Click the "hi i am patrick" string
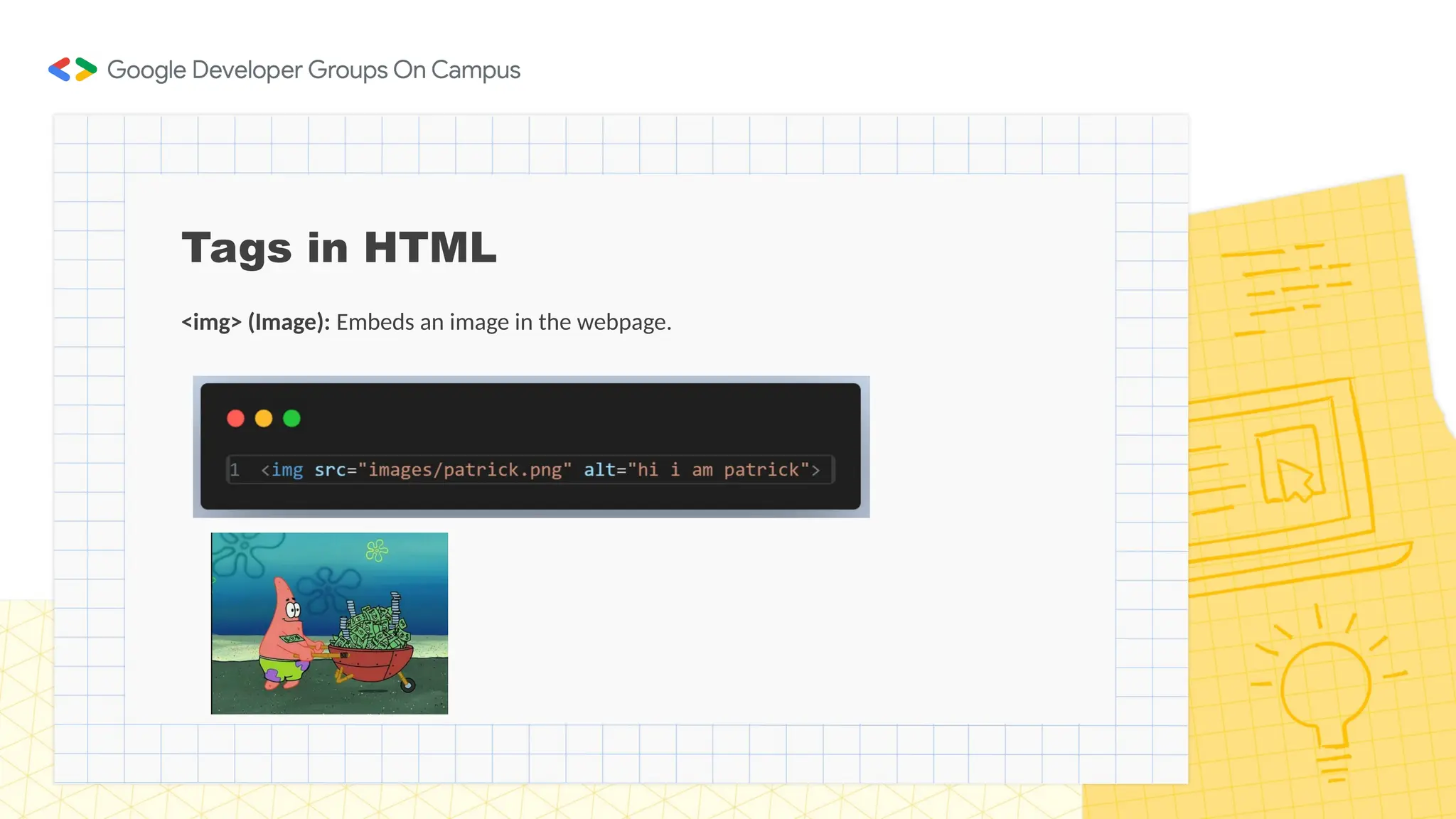 point(719,470)
